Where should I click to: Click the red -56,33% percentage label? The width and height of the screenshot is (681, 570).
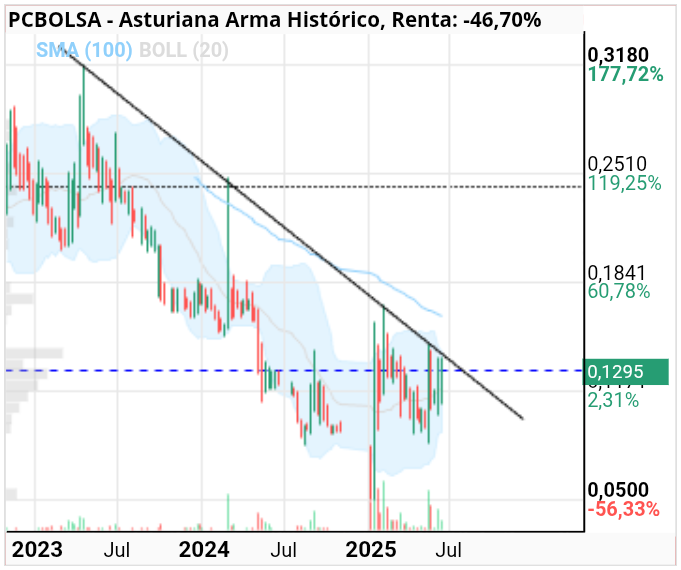click(624, 509)
